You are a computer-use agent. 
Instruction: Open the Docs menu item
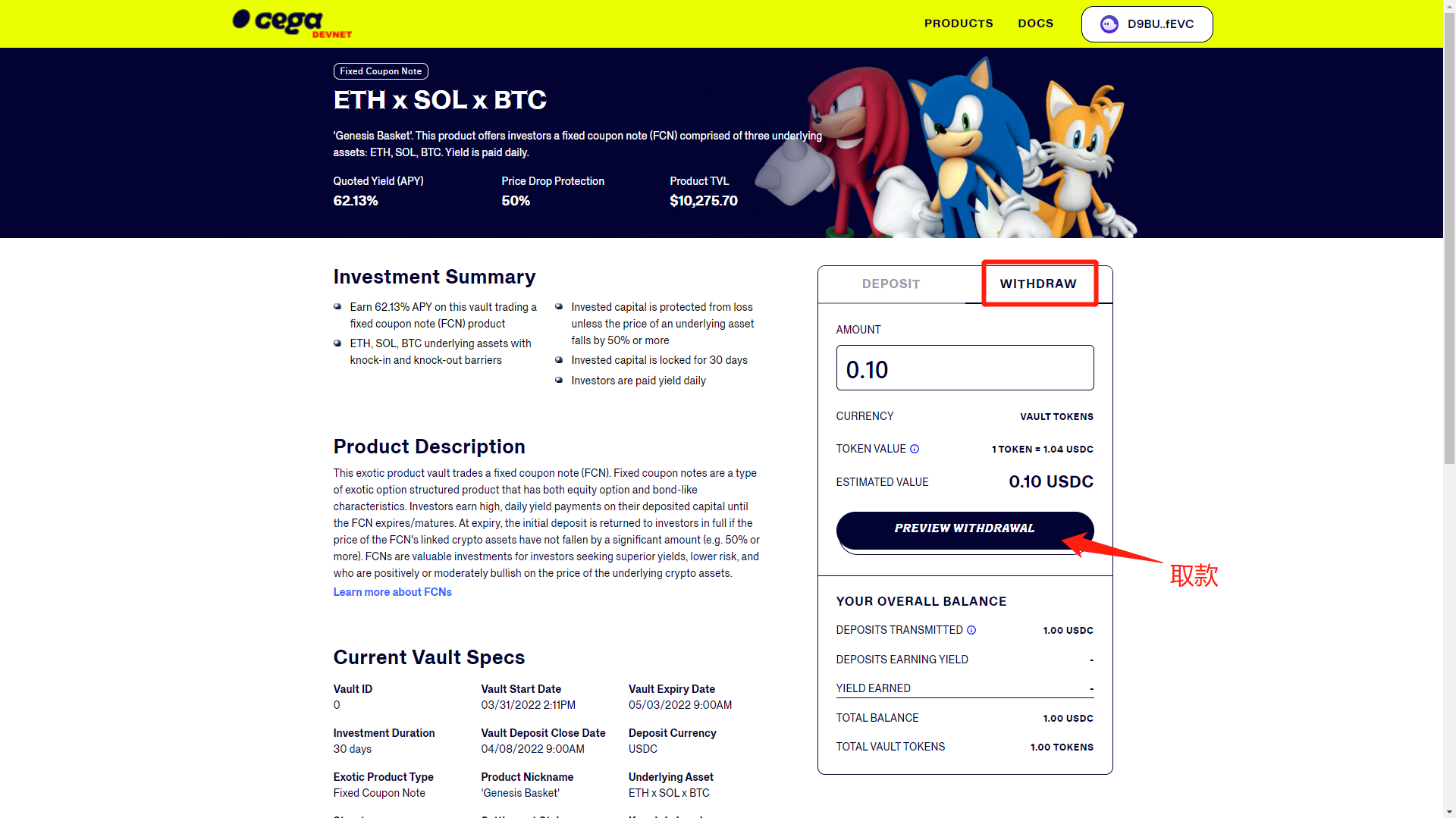coord(1036,24)
